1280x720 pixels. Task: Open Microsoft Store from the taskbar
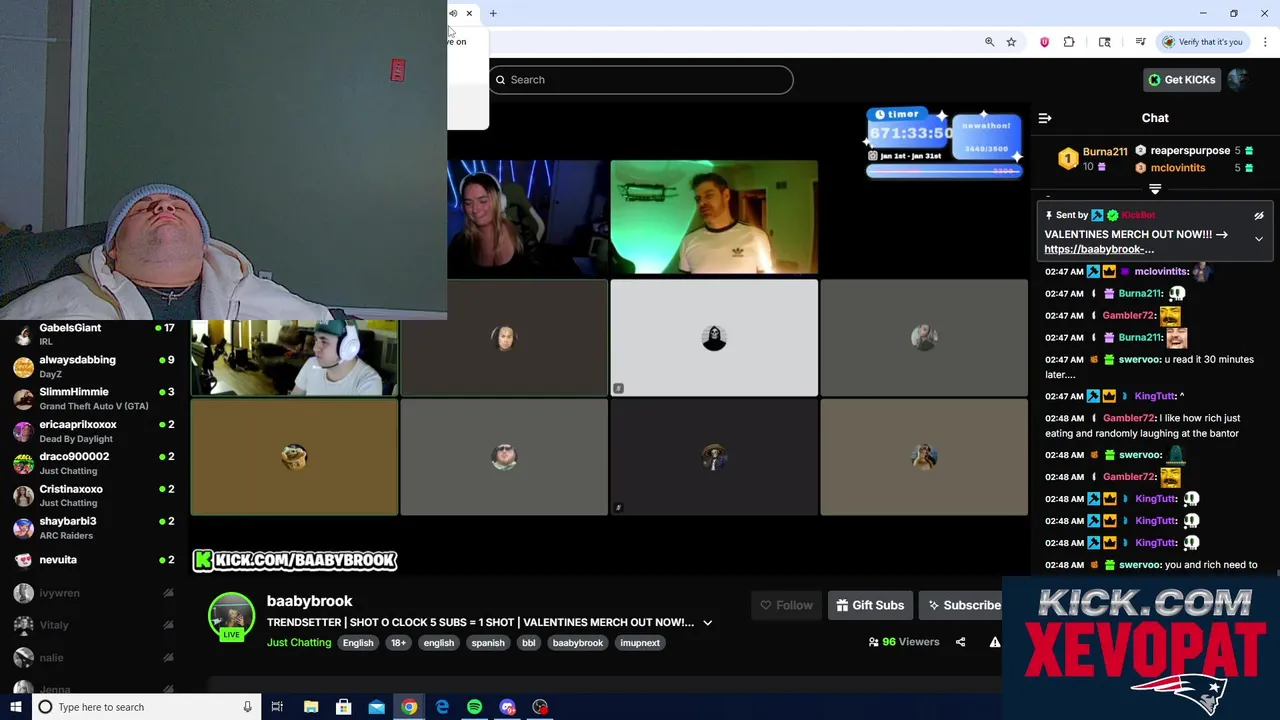click(x=343, y=707)
